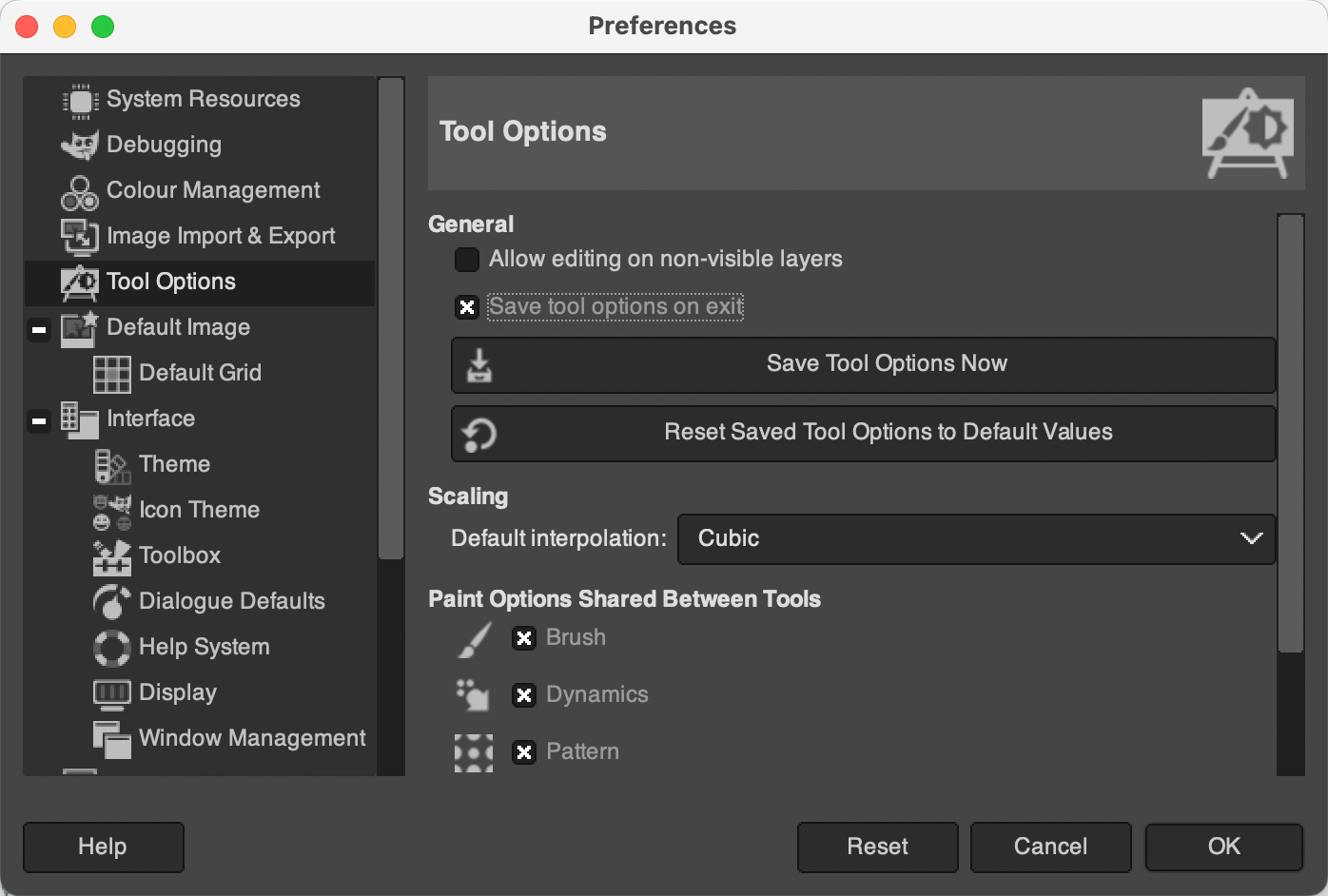1328x896 pixels.
Task: Open the Debugging preferences icon
Action: pos(80,145)
